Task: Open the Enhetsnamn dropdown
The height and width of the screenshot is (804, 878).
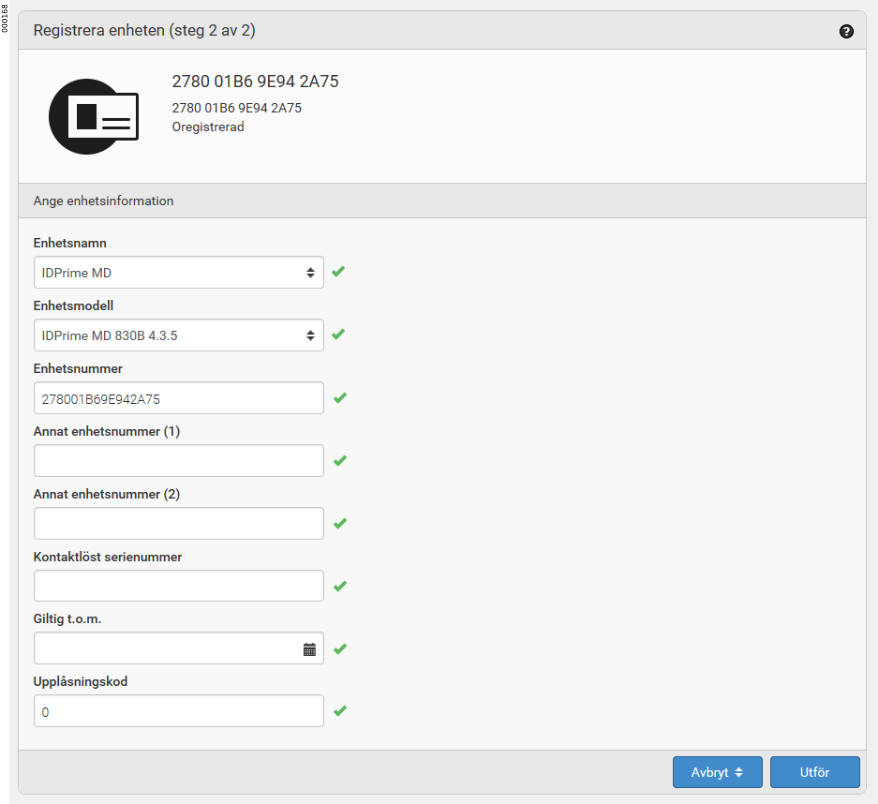Action: [x=178, y=272]
